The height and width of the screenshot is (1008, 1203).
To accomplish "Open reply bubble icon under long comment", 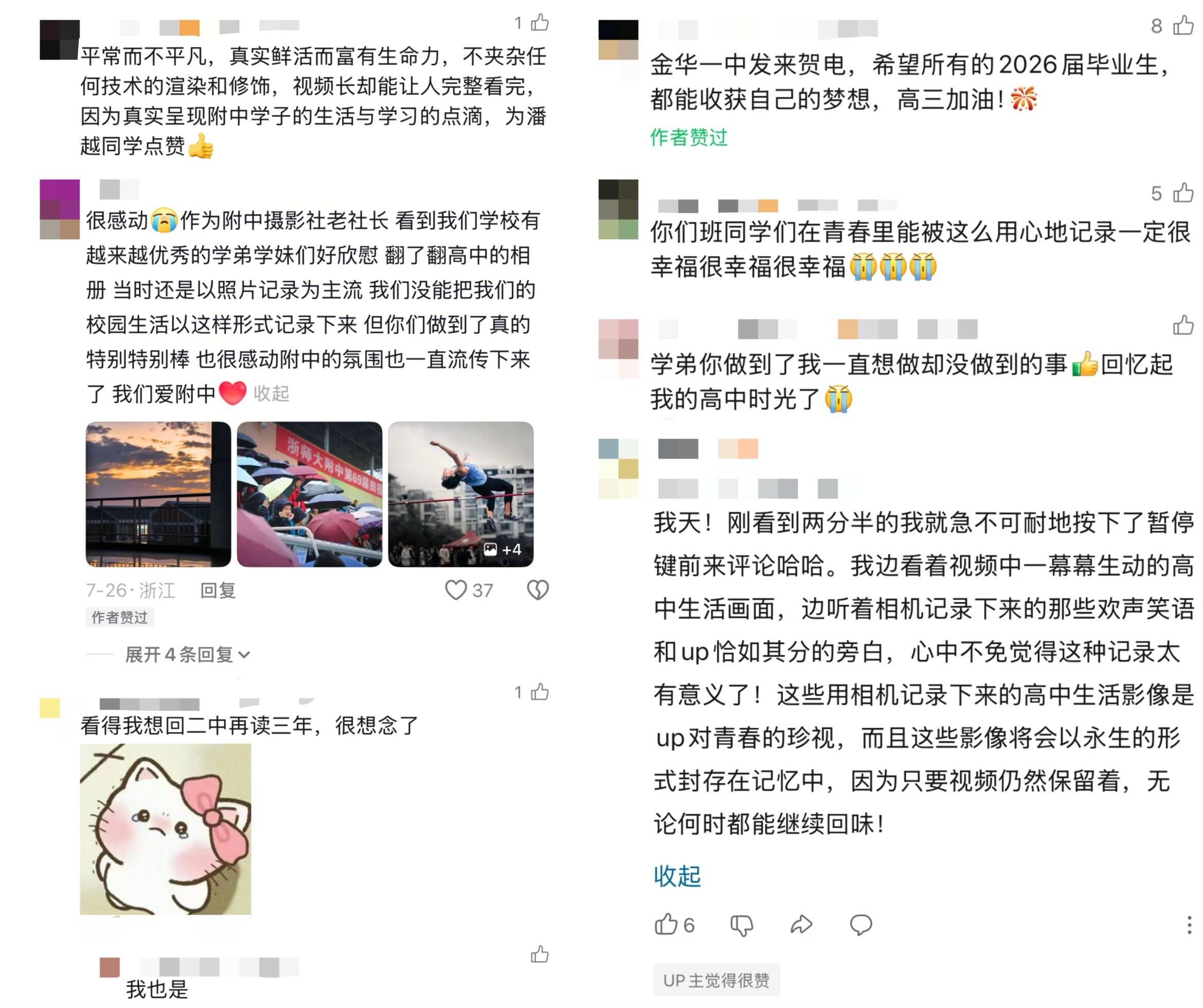I will coord(860,925).
